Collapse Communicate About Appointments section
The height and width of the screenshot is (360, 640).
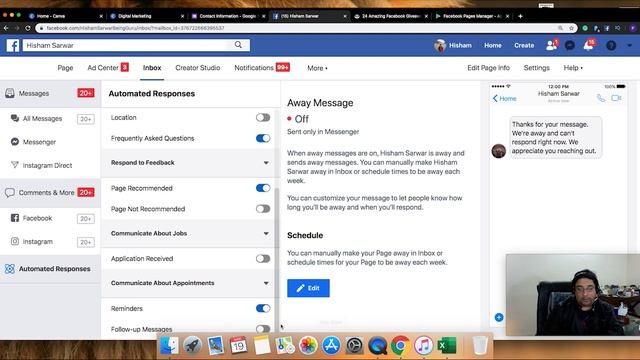tap(266, 283)
